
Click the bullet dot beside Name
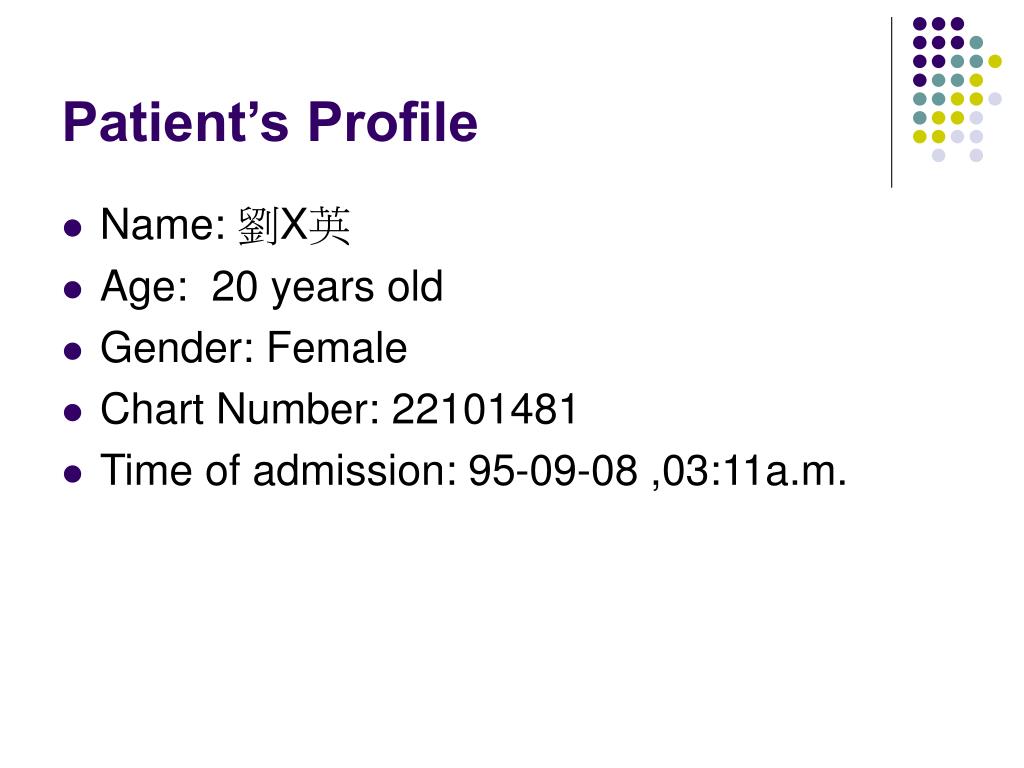pos(73,228)
